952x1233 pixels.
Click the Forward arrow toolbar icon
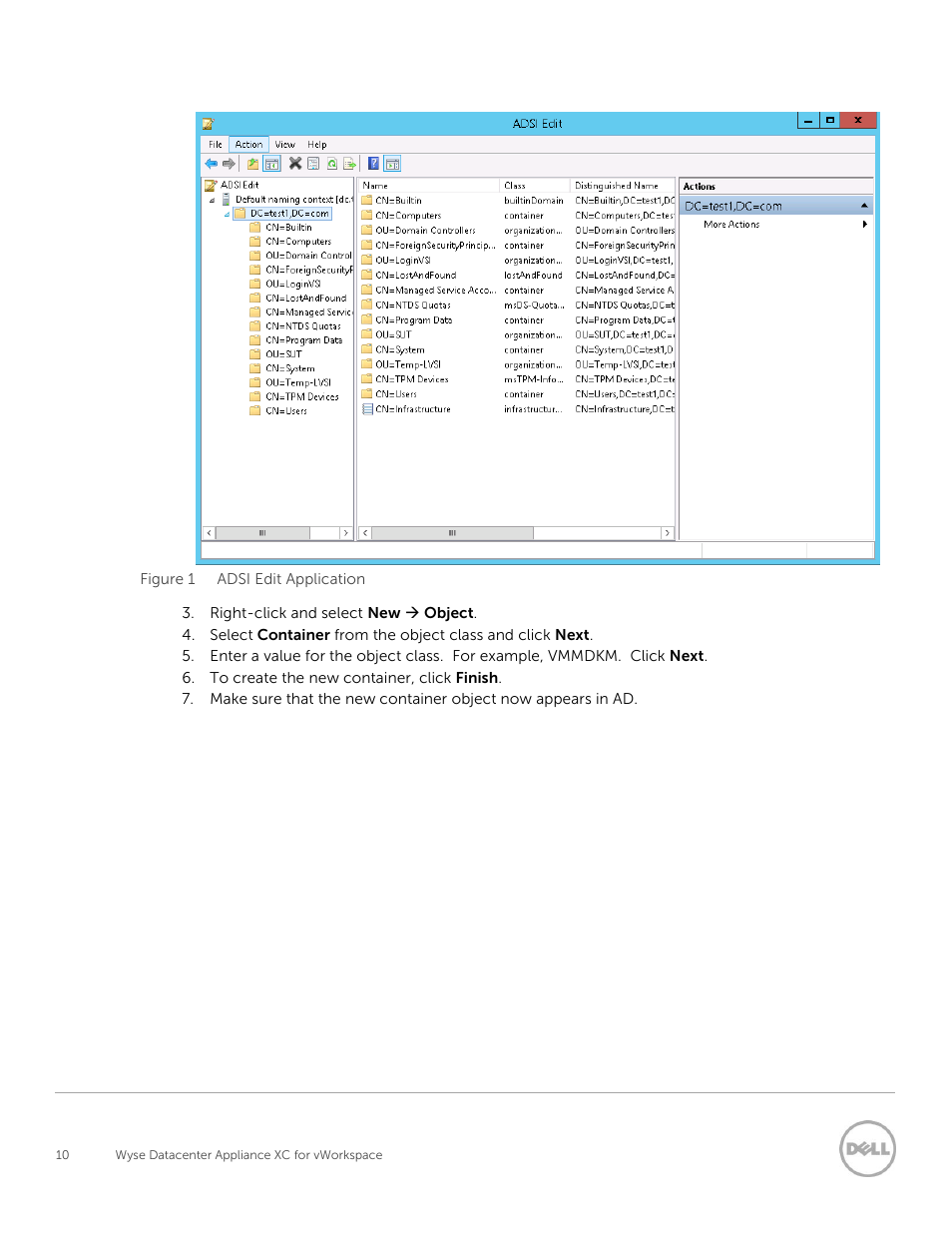point(229,164)
